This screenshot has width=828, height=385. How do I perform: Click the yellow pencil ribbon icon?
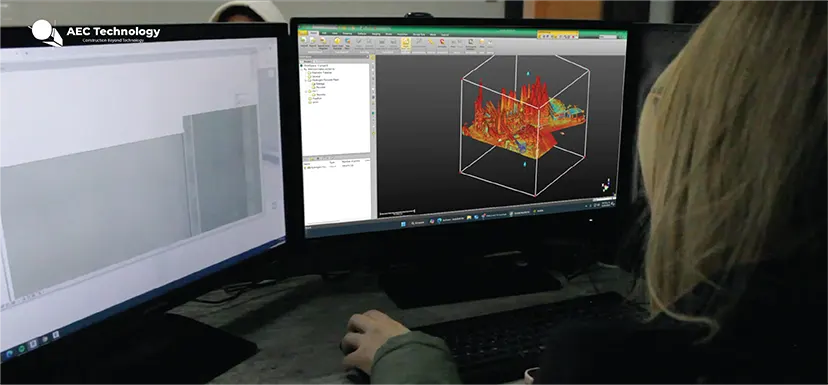[430, 41]
